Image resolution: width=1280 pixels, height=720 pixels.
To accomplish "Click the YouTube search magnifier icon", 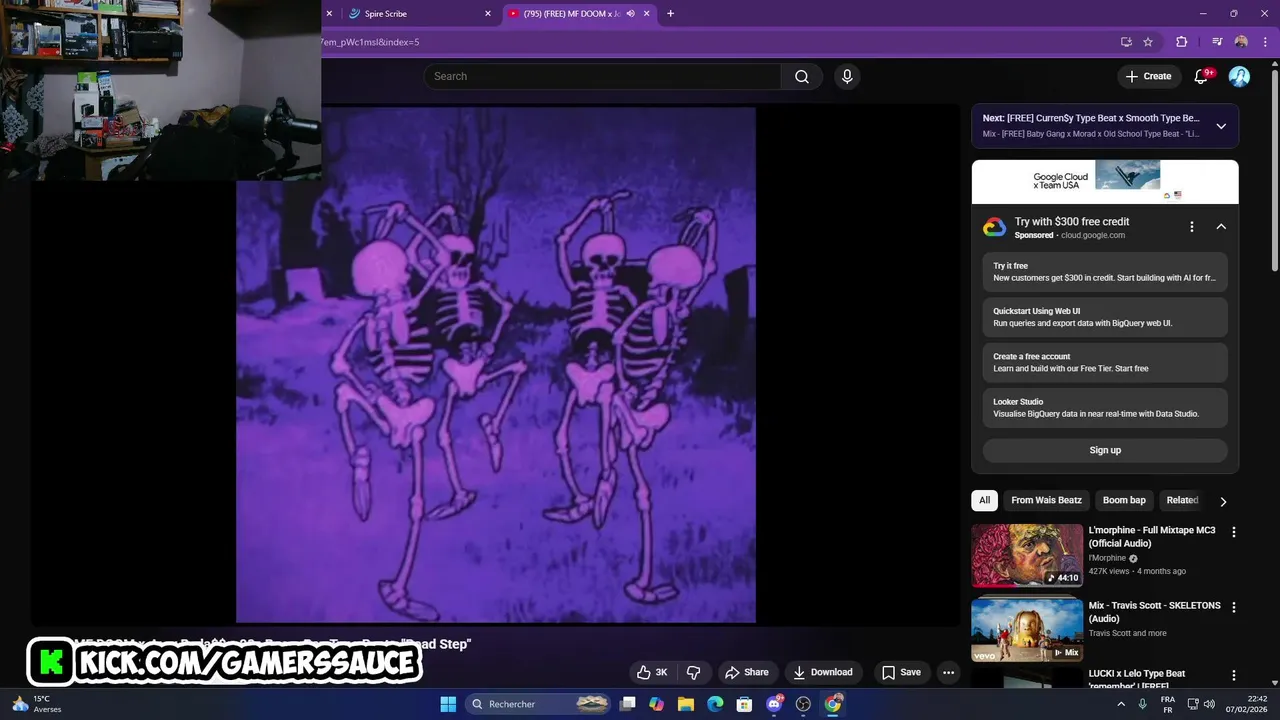I will (802, 77).
